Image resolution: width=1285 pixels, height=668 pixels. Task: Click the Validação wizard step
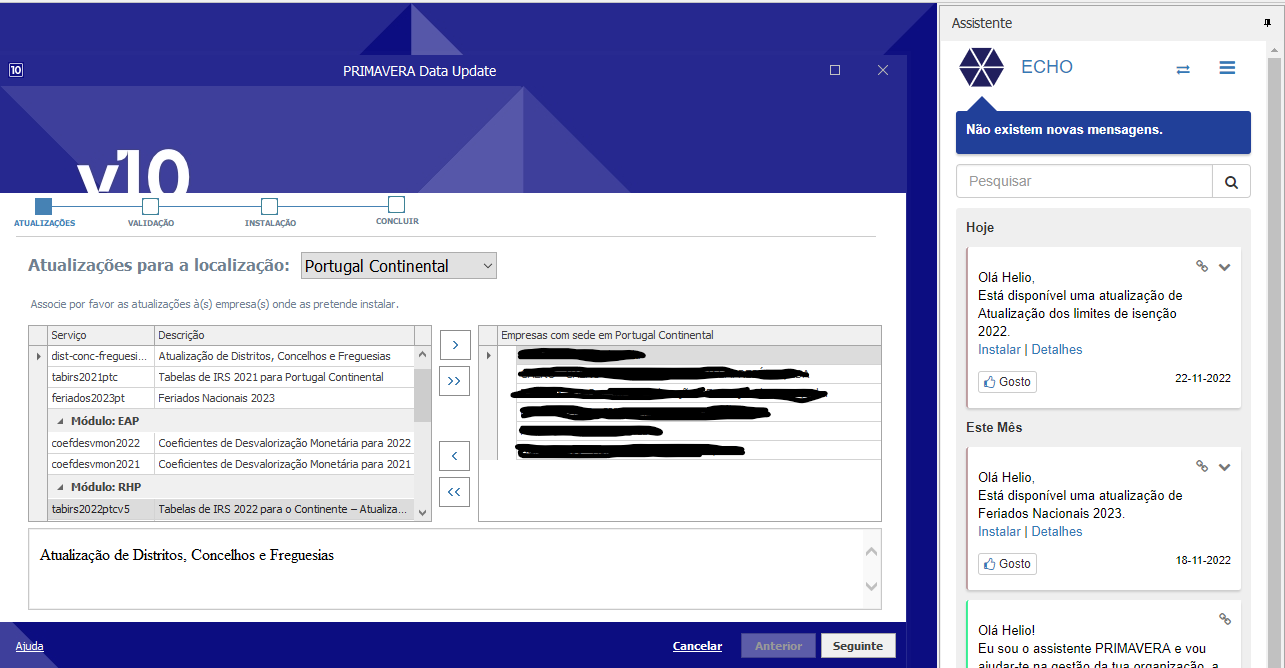(x=151, y=207)
